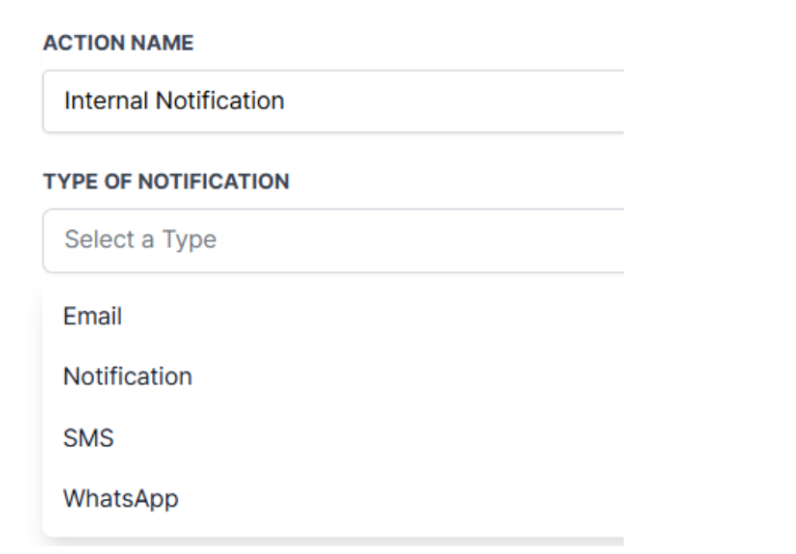Place cursor in the Internal Notification textbox
Screen dimensions: 796x554
[332, 101]
